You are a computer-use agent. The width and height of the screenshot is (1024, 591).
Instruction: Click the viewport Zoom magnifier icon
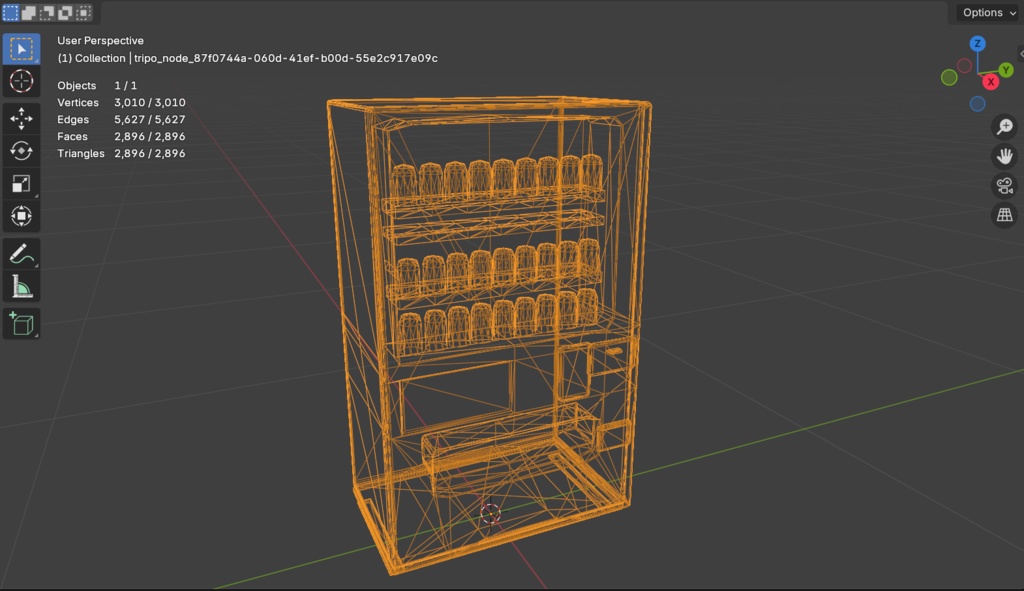tap(1004, 126)
